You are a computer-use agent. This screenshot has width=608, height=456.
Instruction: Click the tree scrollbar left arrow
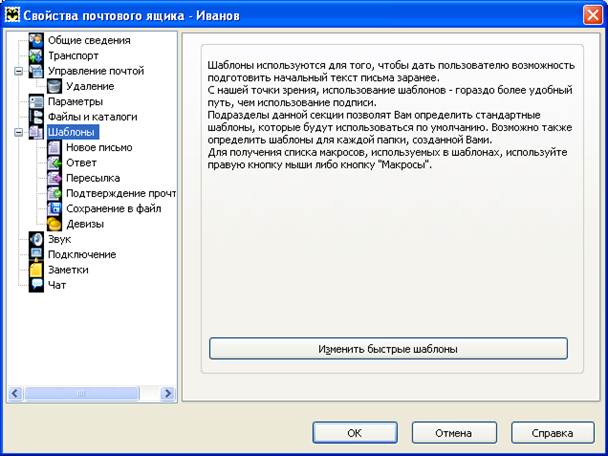(15, 394)
